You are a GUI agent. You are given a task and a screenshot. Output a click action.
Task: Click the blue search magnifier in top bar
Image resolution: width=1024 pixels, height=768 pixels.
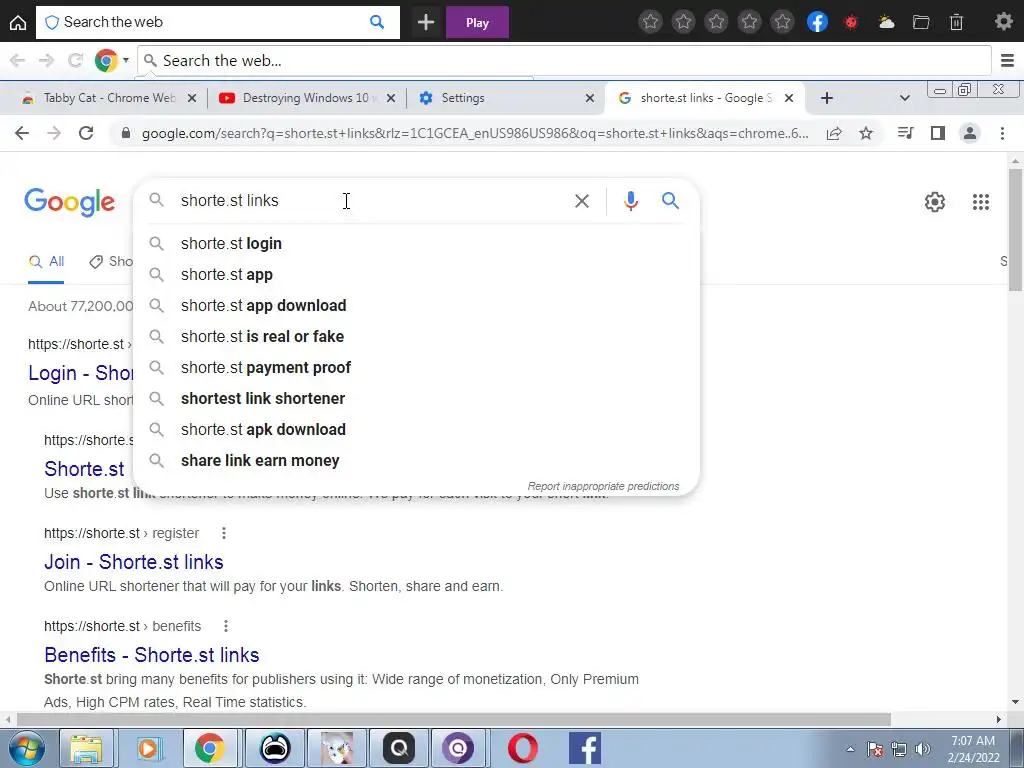(x=377, y=22)
